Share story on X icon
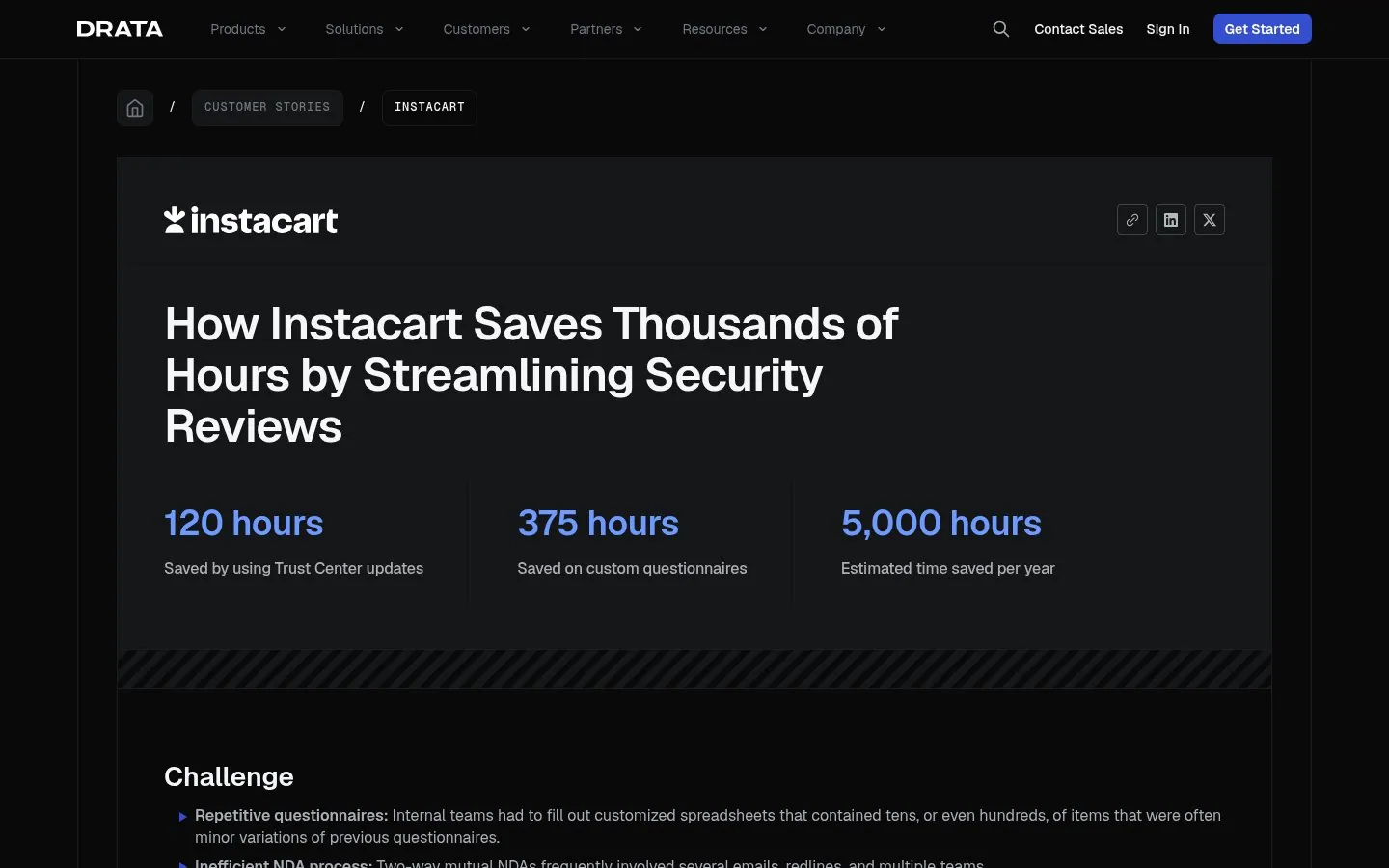Screen dimensions: 1389x868 [x=1210, y=220]
